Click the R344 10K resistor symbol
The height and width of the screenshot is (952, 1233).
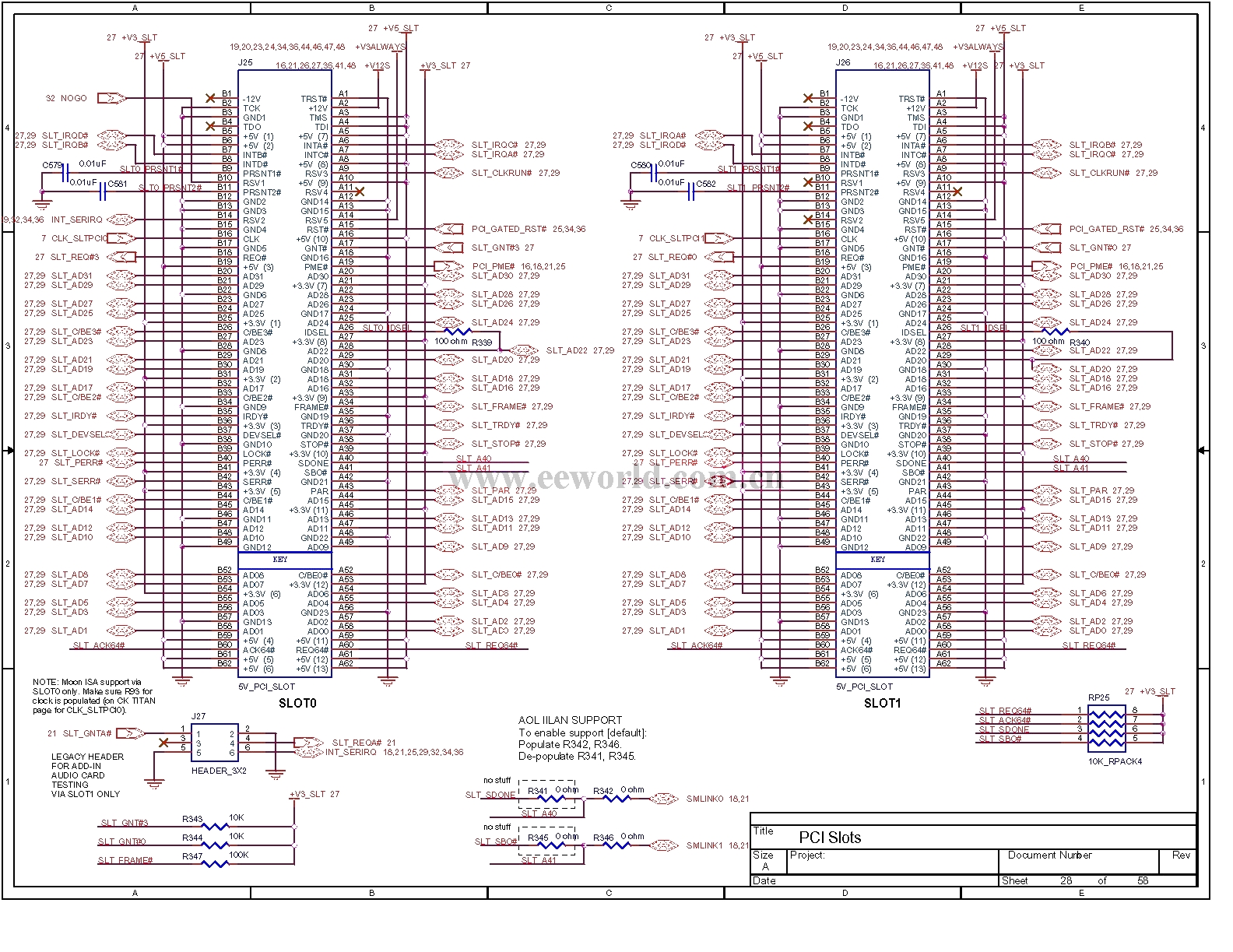(x=215, y=844)
